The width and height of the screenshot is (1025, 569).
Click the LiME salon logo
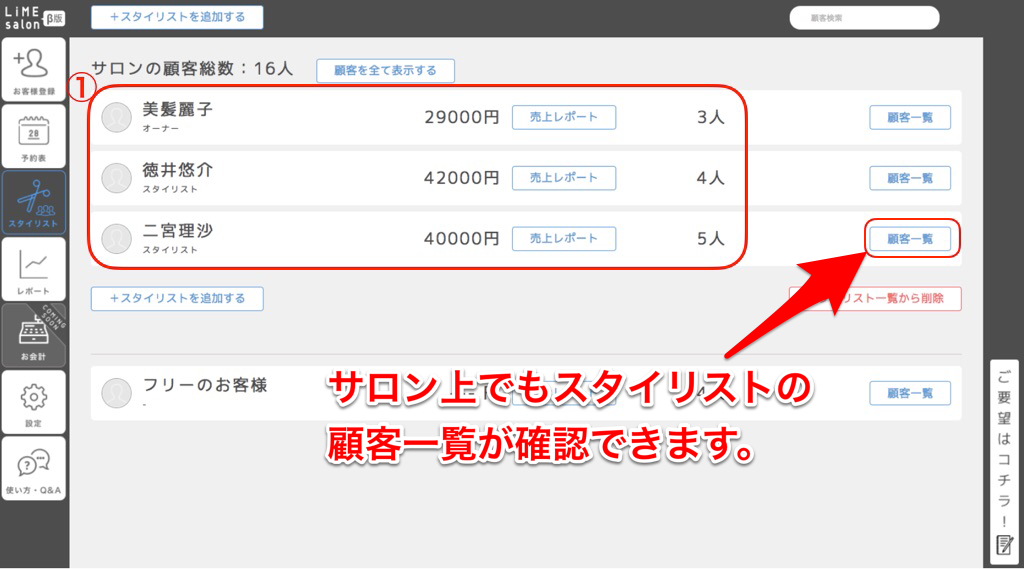point(33,17)
